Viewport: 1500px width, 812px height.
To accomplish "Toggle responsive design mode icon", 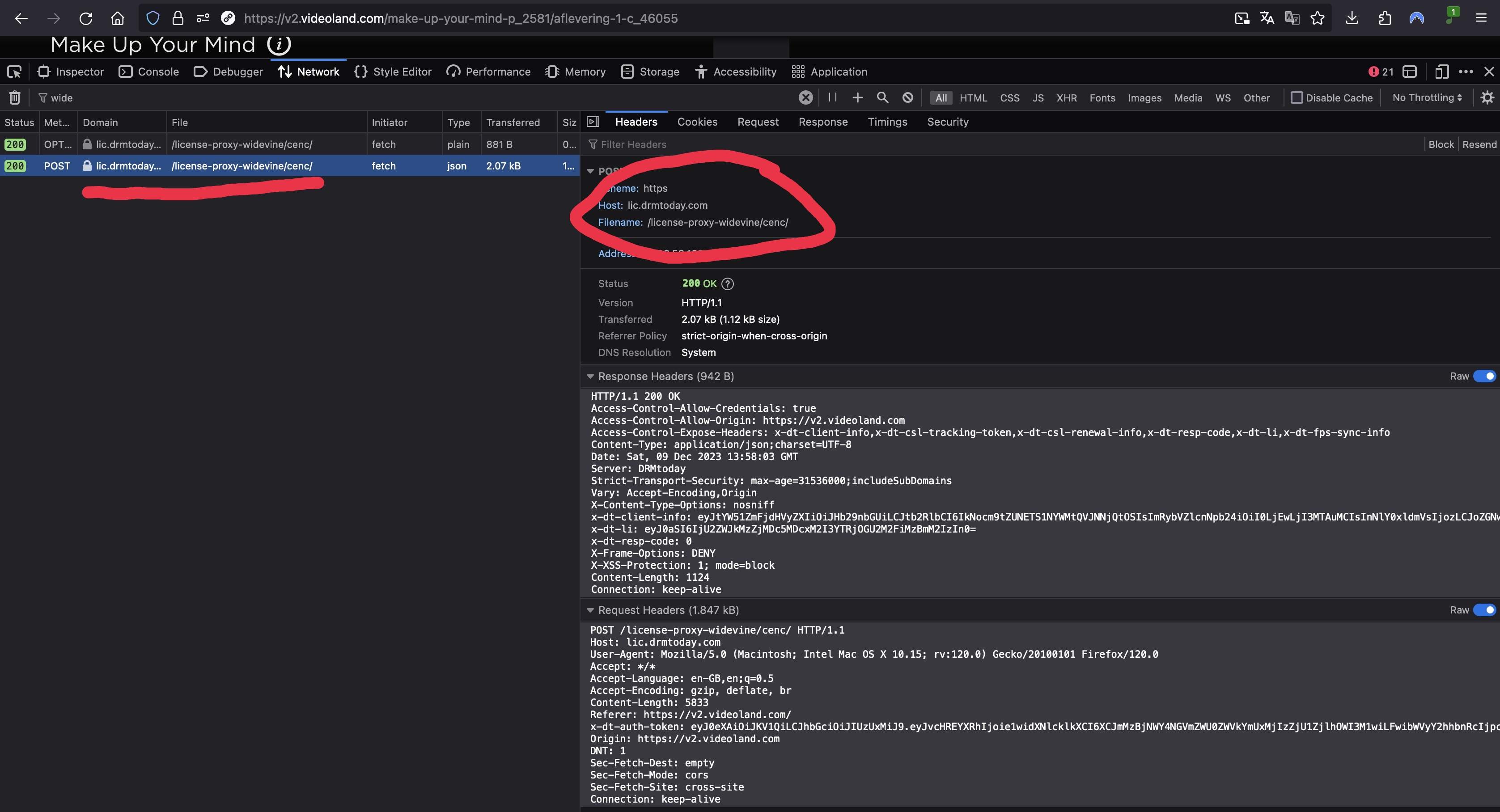I will tap(1442, 72).
